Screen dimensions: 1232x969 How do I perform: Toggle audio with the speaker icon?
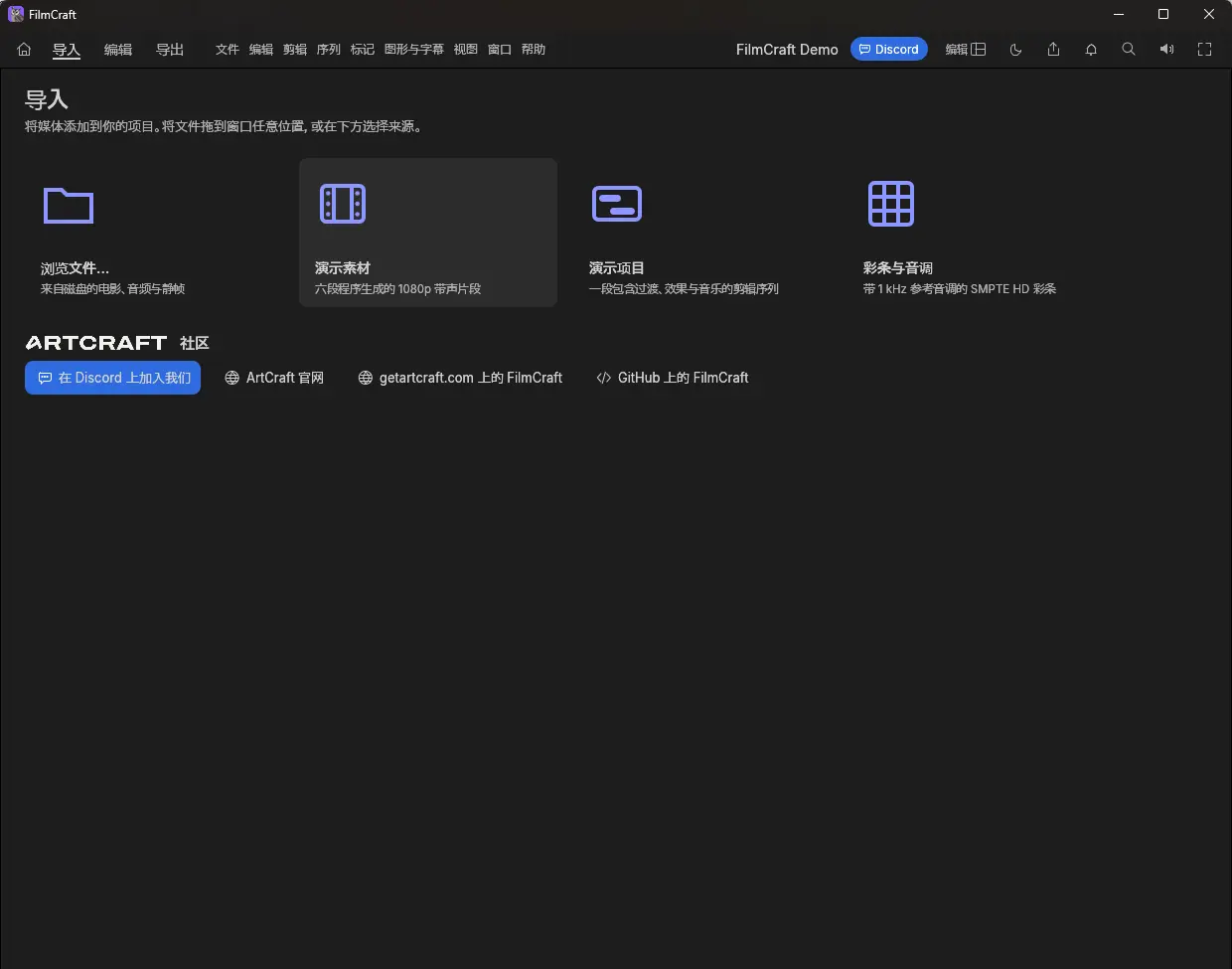point(1166,49)
